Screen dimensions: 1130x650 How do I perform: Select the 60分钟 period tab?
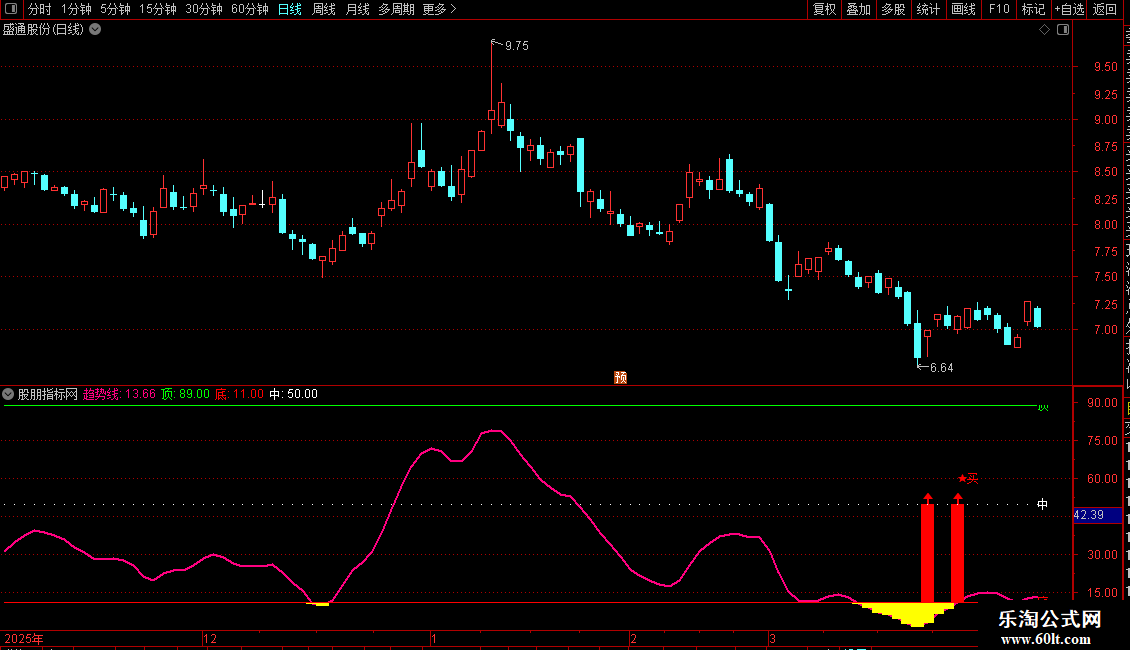pos(249,10)
